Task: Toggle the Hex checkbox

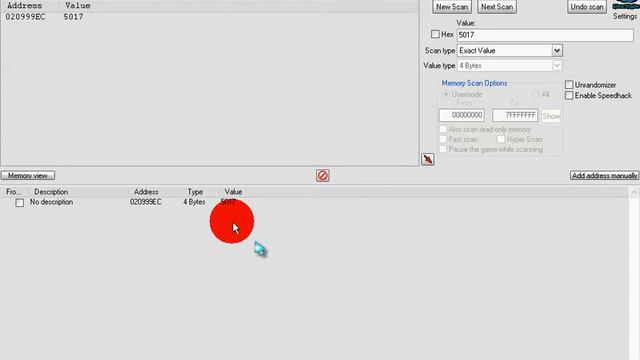Action: tap(436, 34)
